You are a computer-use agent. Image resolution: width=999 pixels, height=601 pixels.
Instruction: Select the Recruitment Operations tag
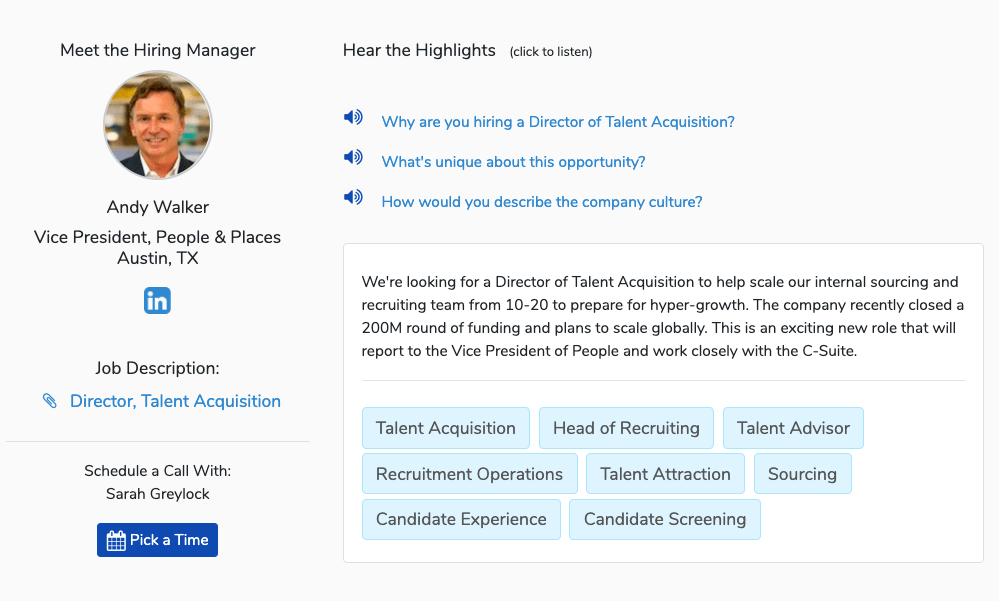pos(470,474)
